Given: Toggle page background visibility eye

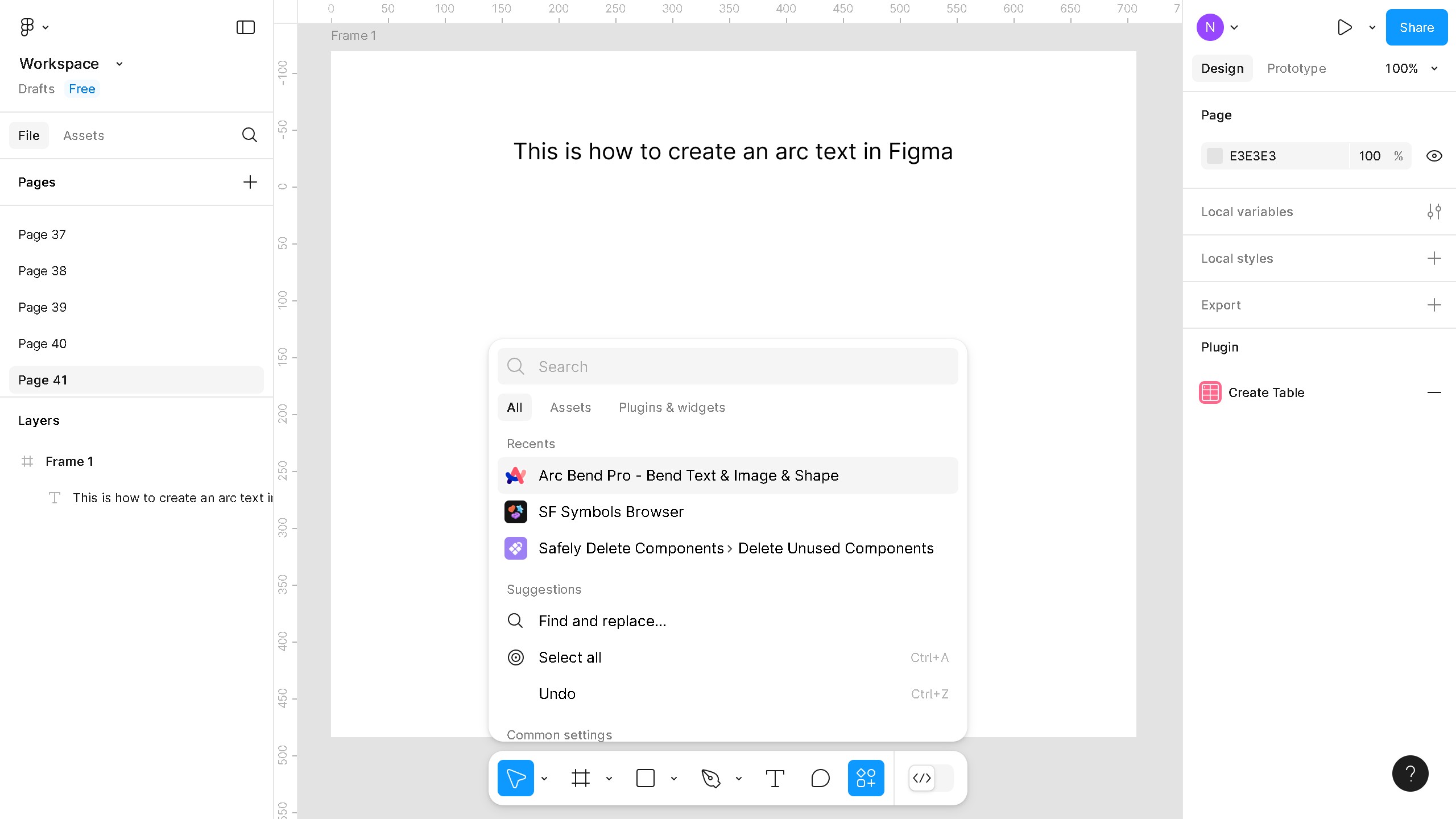Looking at the screenshot, I should point(1434,156).
